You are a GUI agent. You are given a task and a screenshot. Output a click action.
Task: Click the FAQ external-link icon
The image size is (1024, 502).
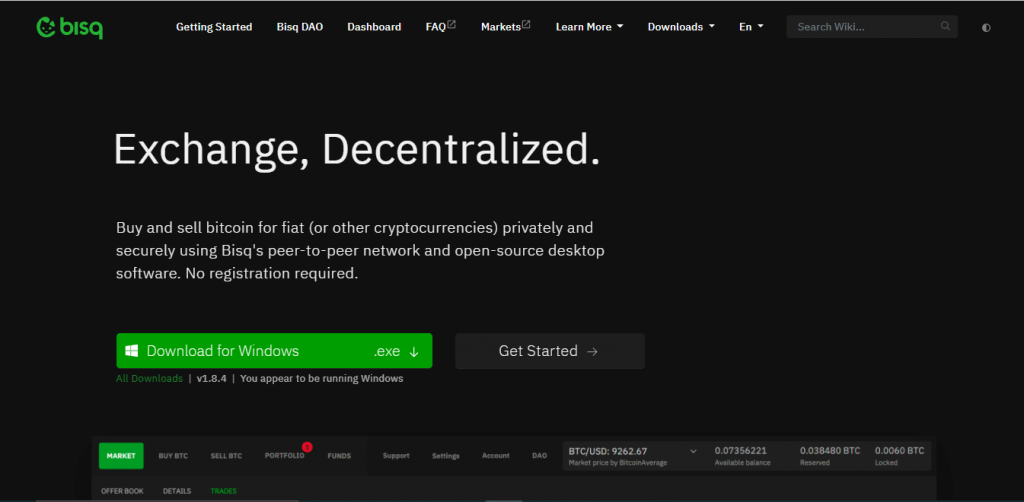click(x=452, y=25)
